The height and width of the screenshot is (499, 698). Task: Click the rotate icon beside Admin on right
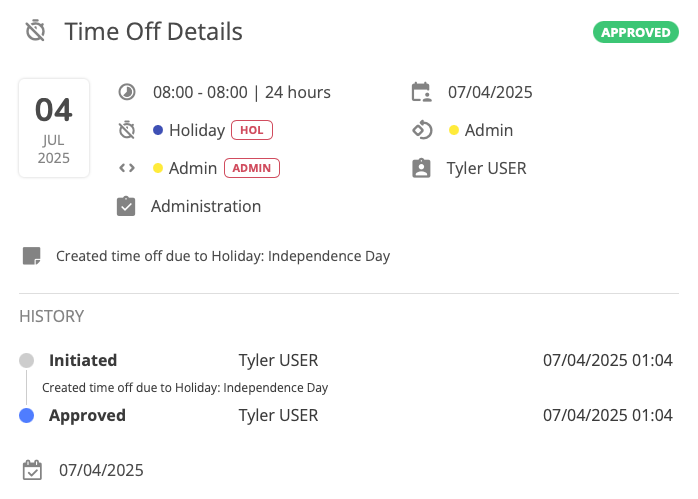(421, 130)
